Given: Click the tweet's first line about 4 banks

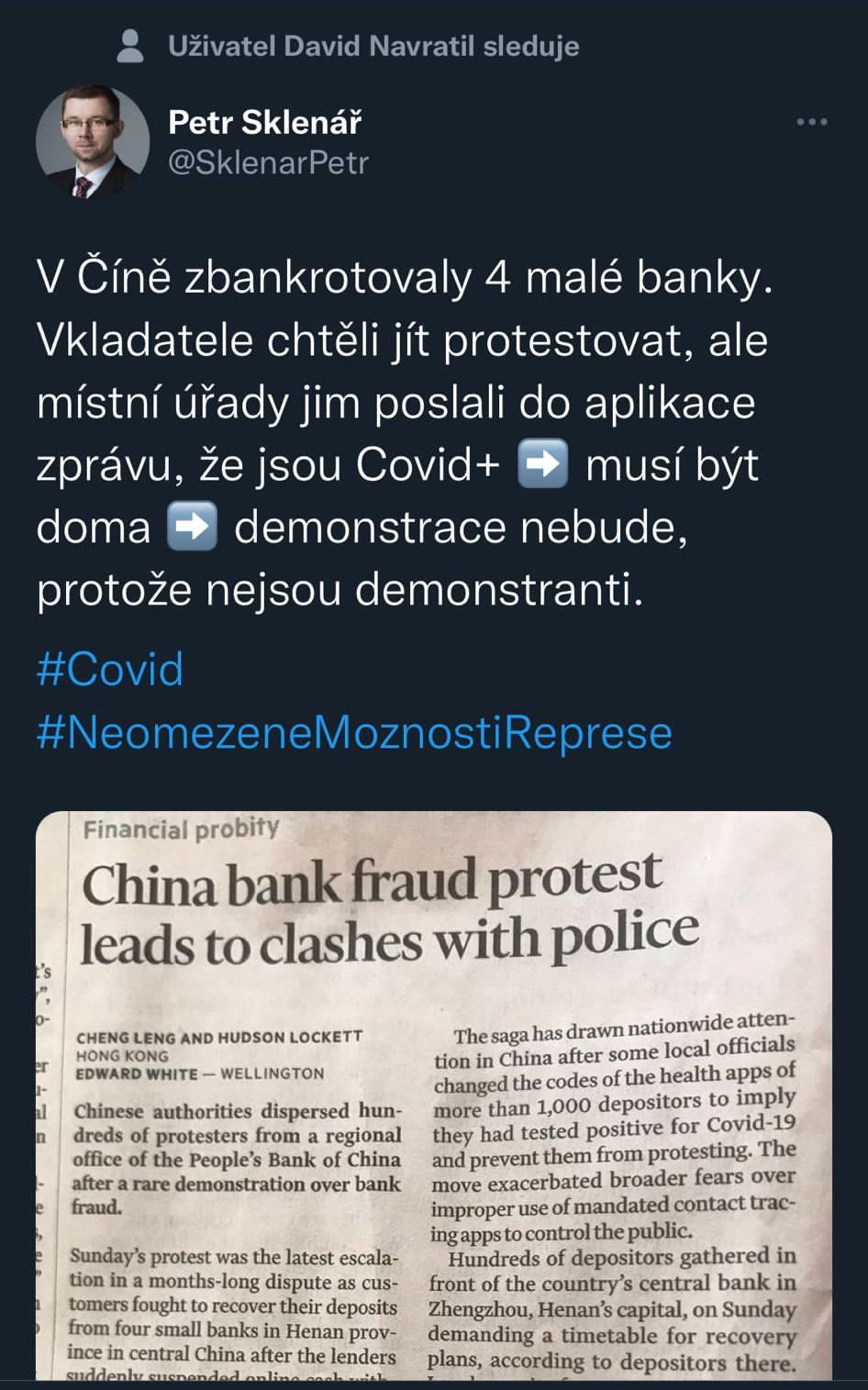Looking at the screenshot, I should (405, 278).
